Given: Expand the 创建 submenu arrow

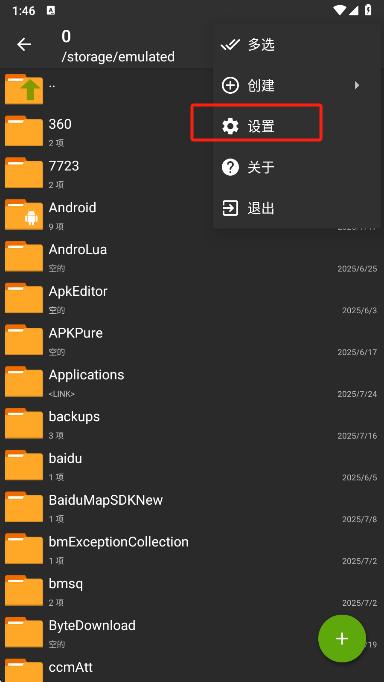Looking at the screenshot, I should (x=357, y=85).
